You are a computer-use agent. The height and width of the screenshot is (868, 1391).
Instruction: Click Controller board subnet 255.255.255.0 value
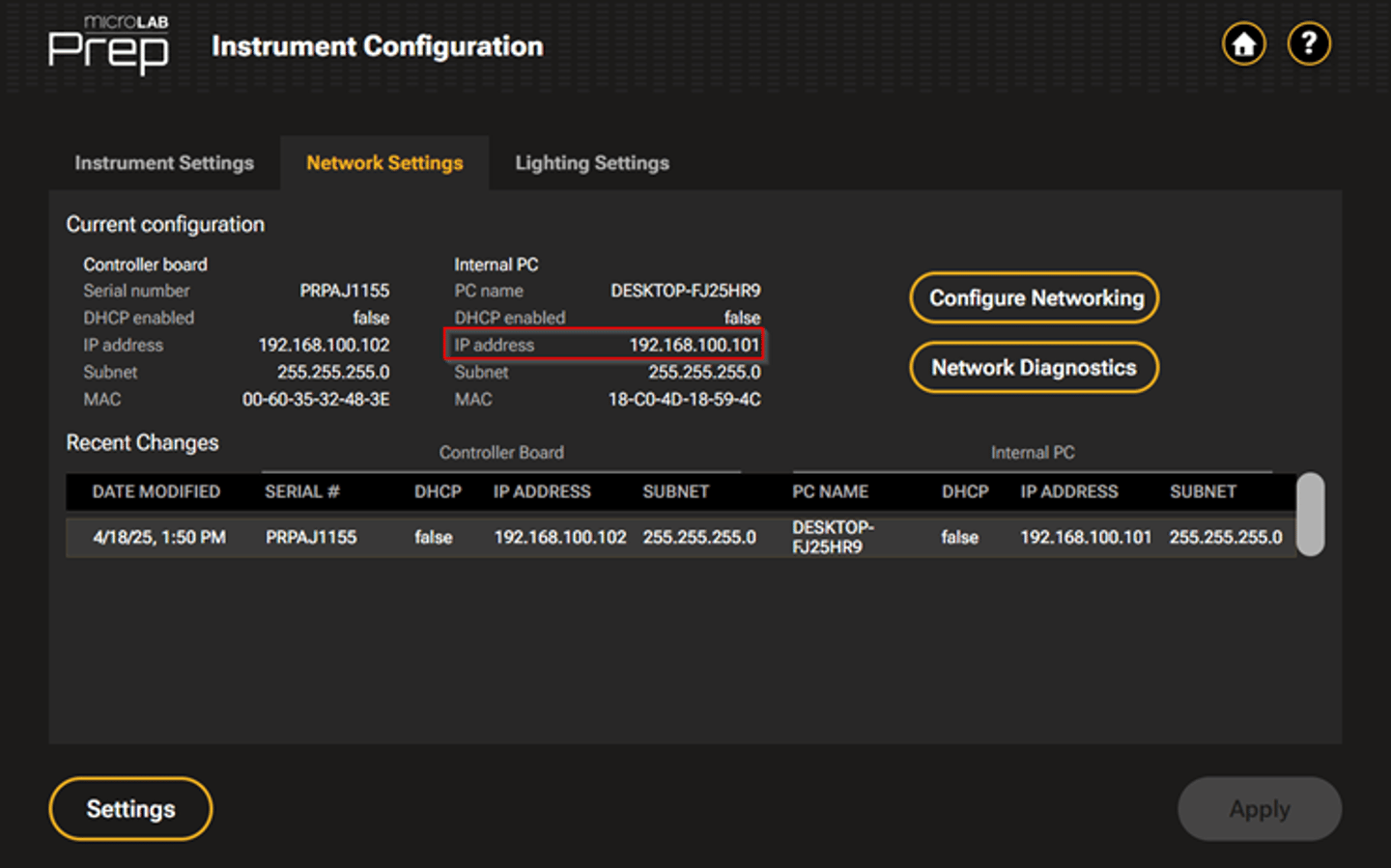pyautogui.click(x=333, y=372)
